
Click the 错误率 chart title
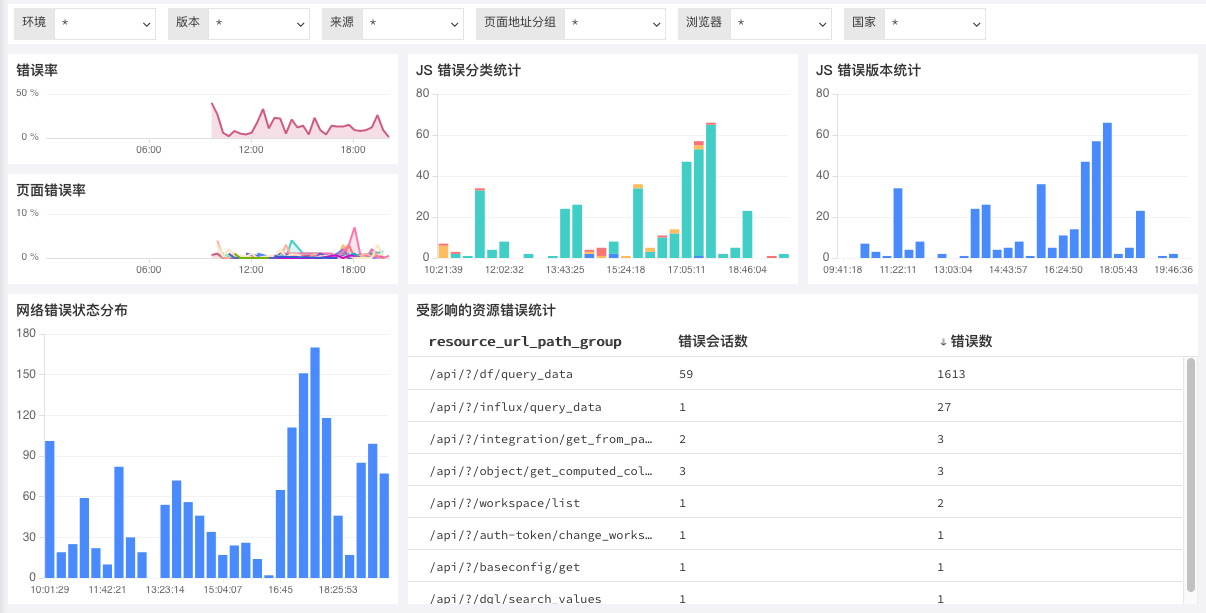pyautogui.click(x=37, y=70)
